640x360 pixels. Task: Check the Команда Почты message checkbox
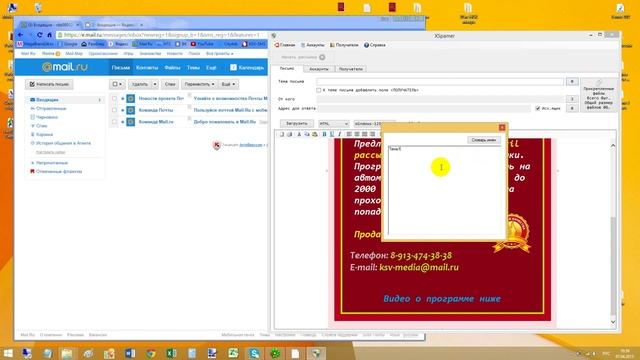tap(114, 110)
